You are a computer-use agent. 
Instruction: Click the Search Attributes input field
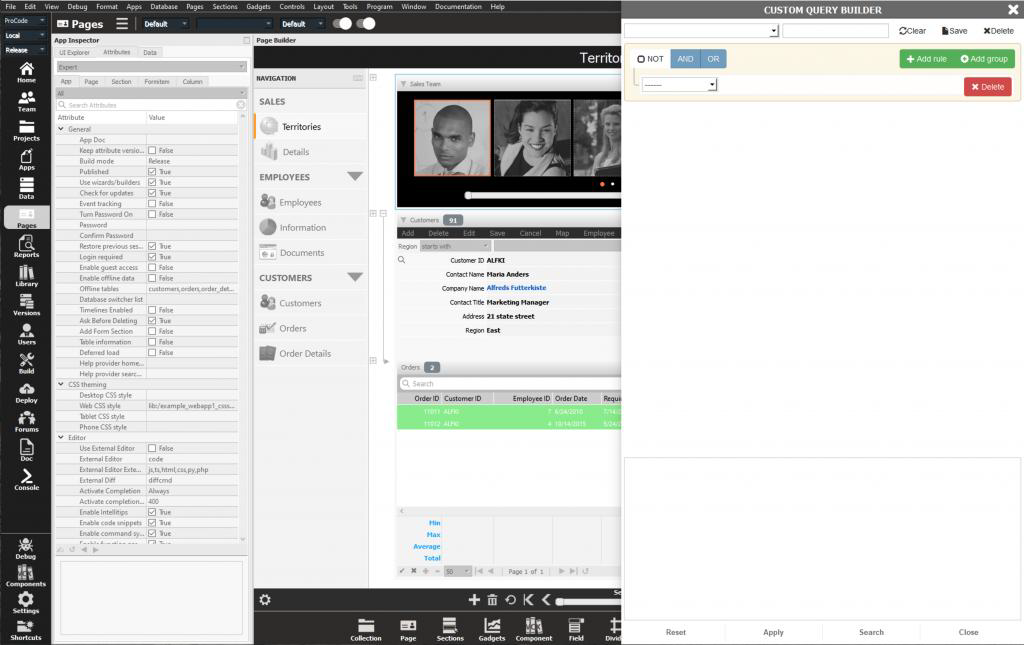148,105
